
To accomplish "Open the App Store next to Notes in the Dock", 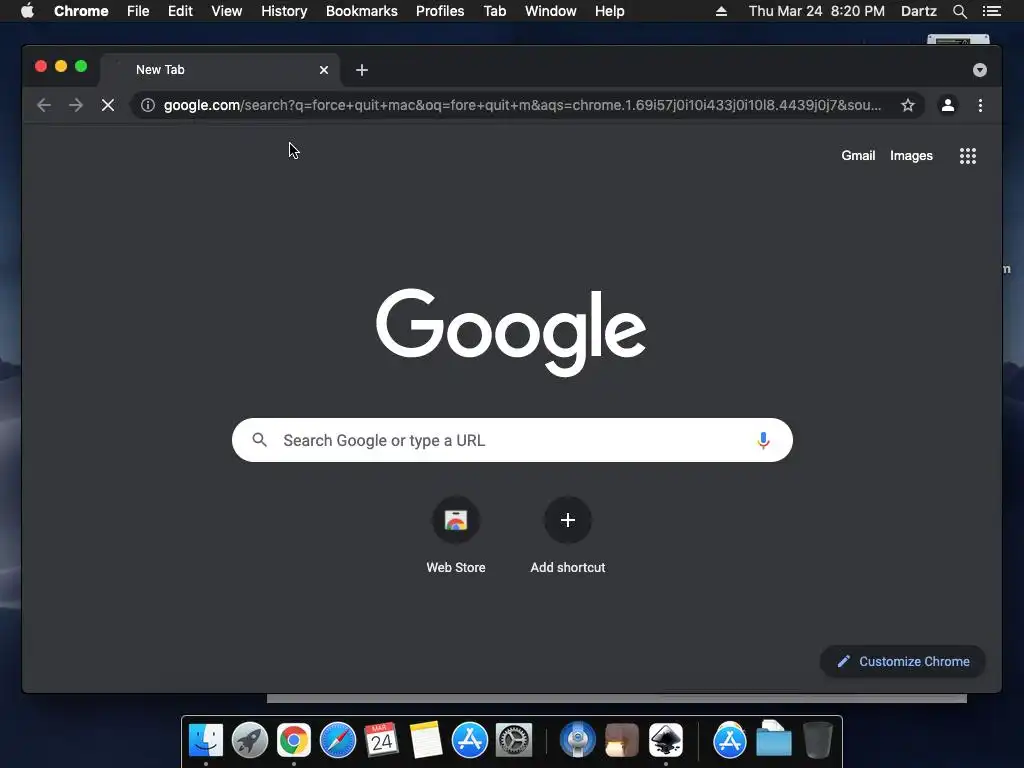I will tap(470, 740).
